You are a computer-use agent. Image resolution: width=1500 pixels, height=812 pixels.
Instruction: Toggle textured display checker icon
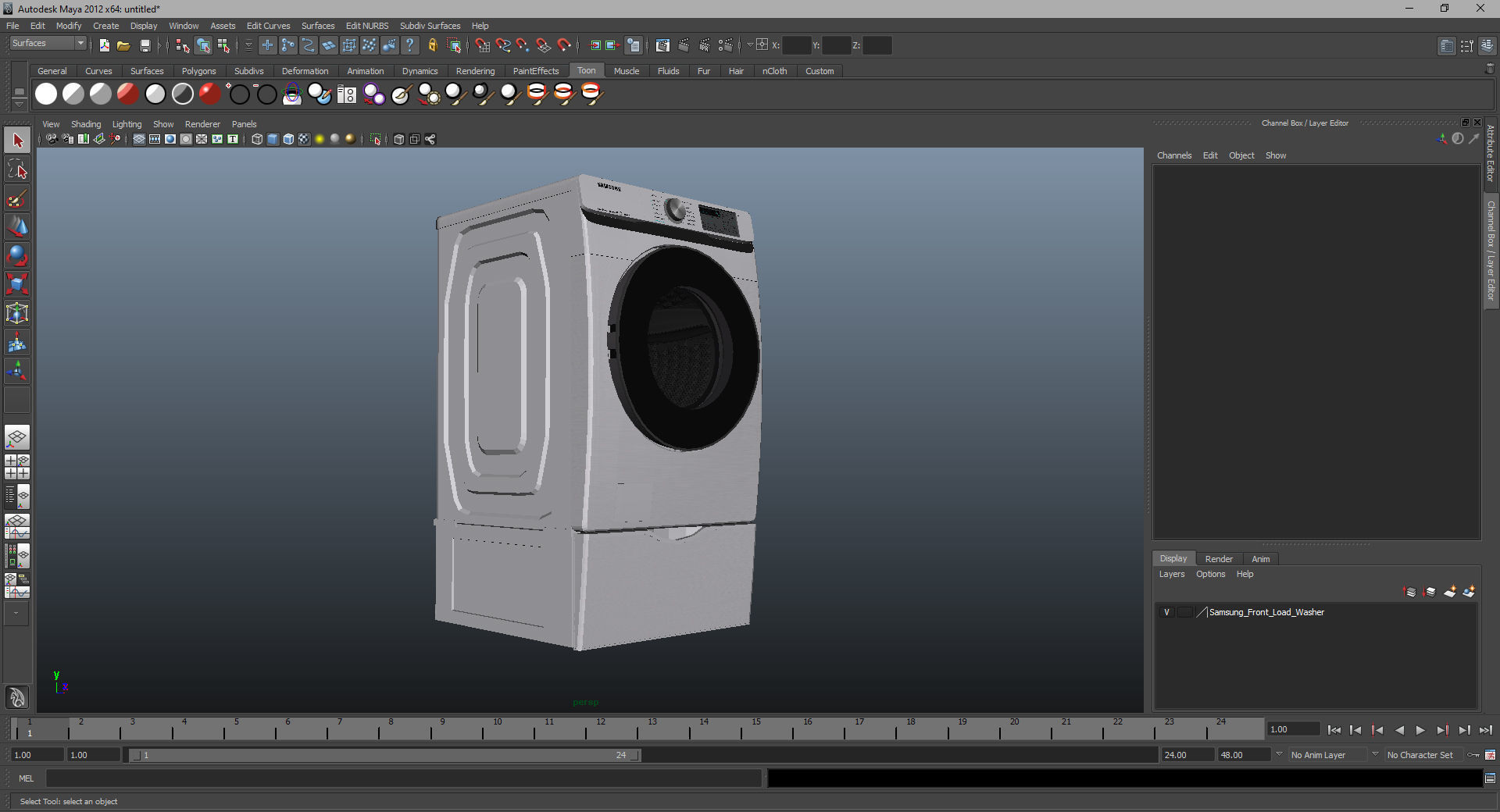tap(304, 139)
